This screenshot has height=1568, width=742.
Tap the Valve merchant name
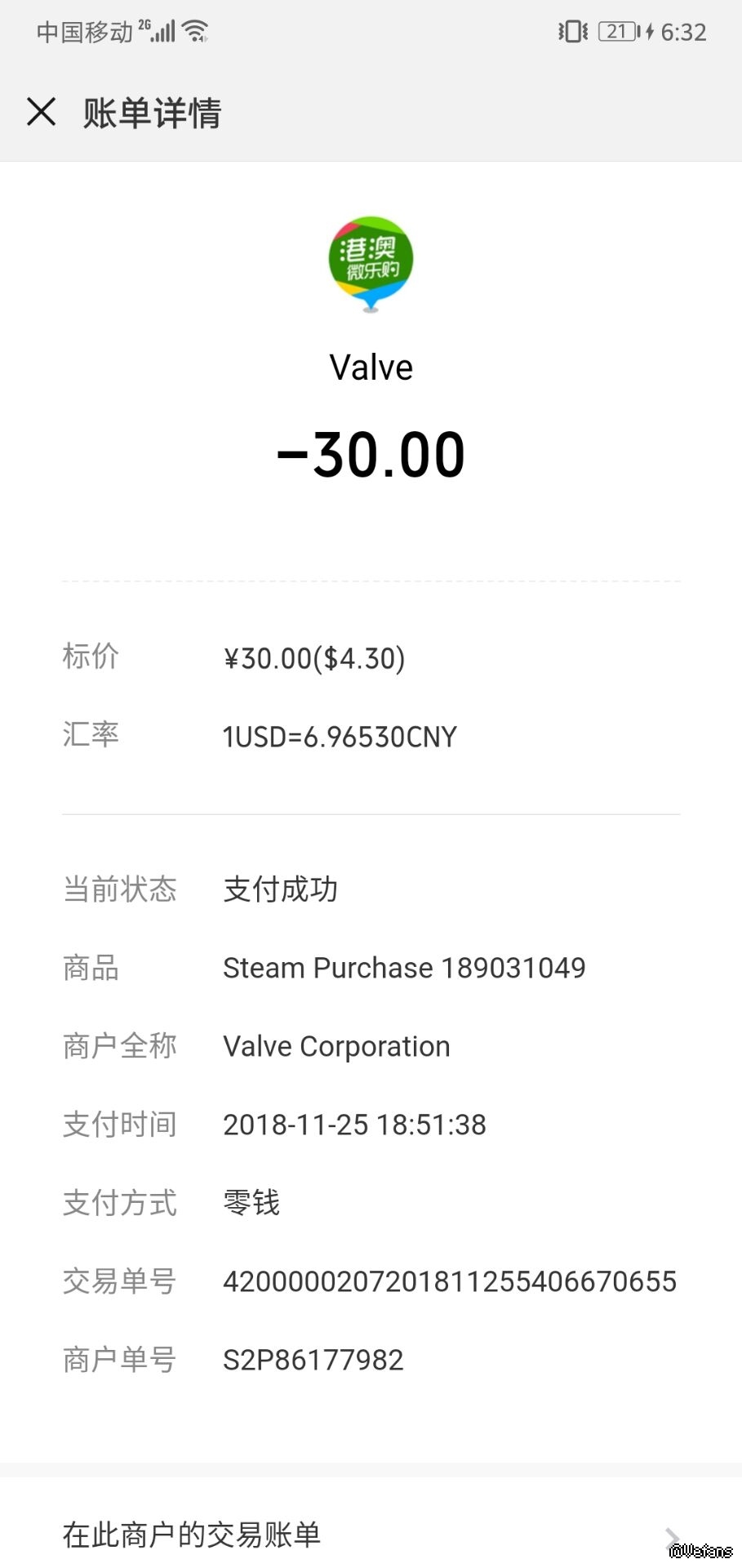coord(371,367)
